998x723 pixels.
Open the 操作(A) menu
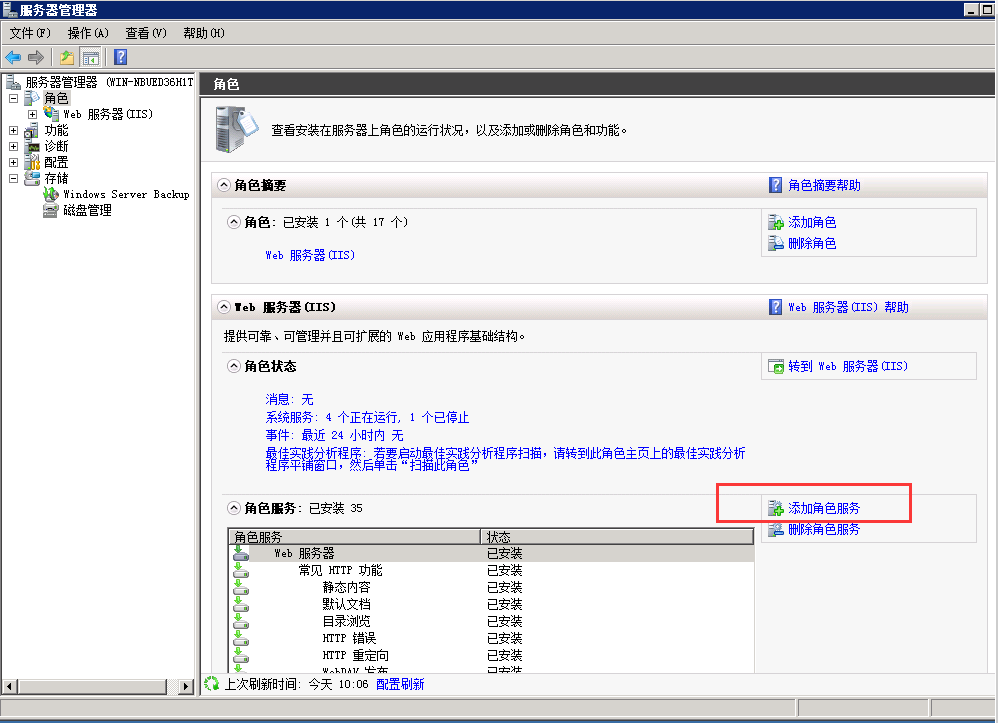coord(88,33)
